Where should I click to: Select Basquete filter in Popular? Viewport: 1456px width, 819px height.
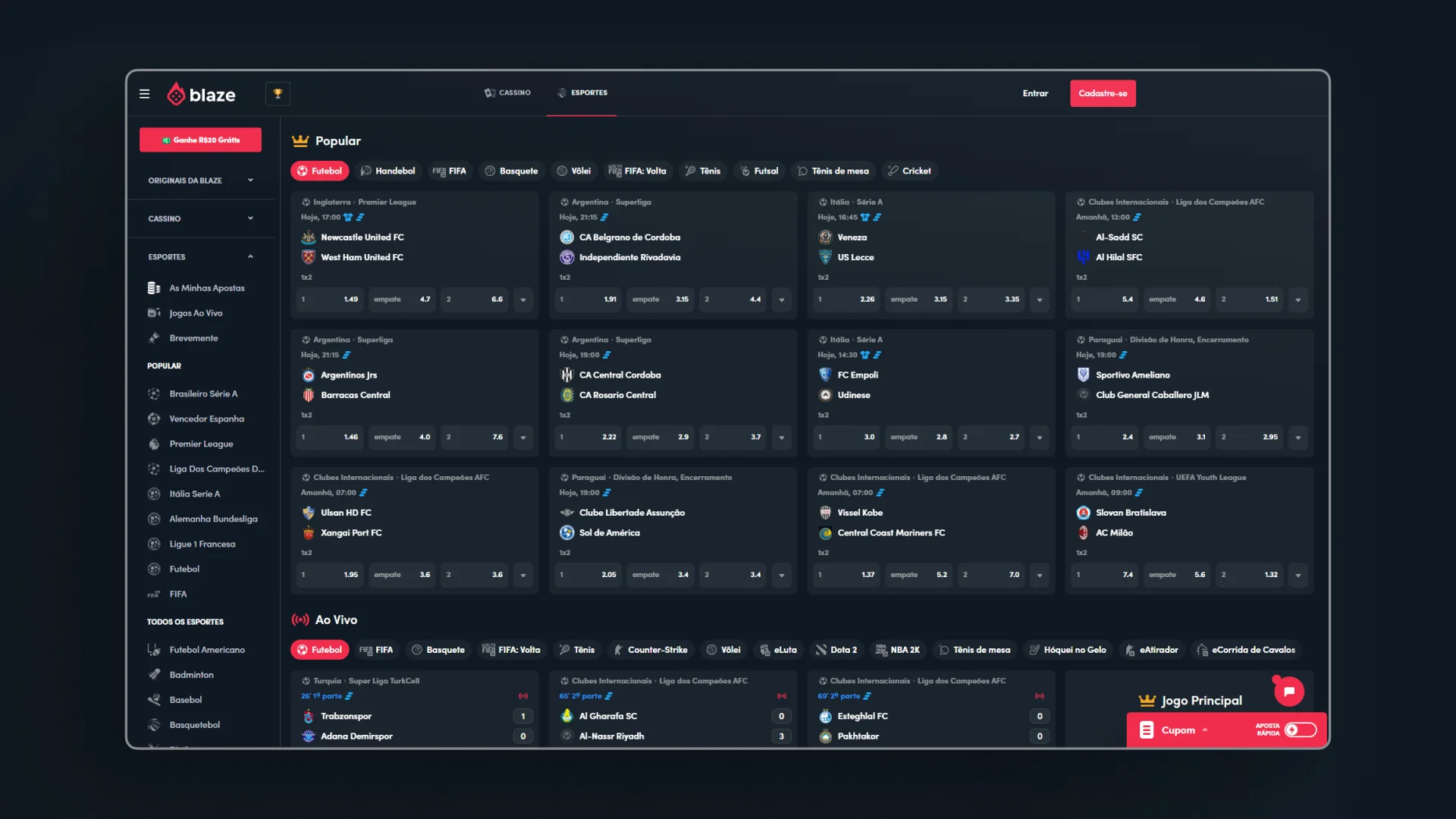(x=511, y=171)
